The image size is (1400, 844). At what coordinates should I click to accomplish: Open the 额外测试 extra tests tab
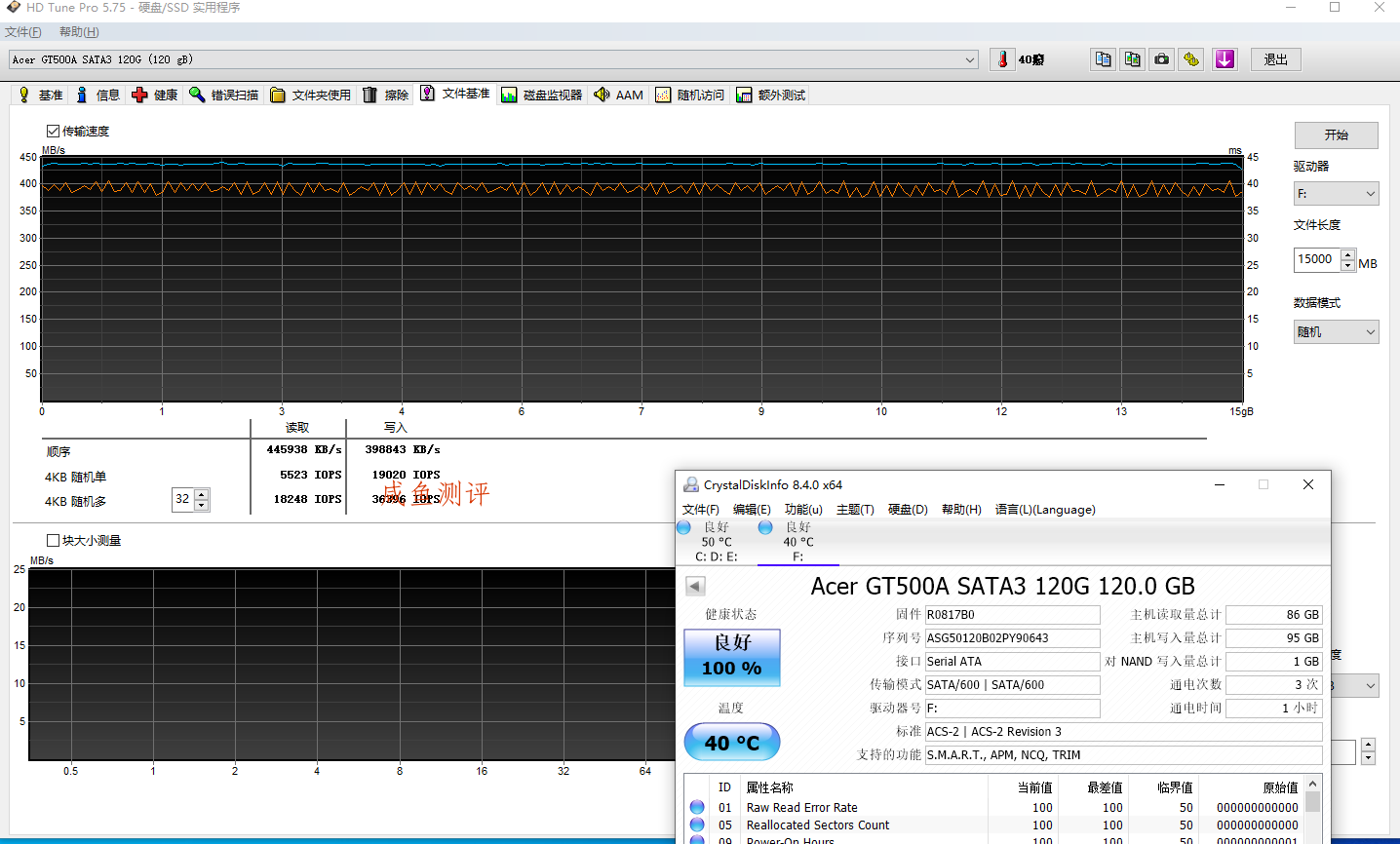point(771,95)
